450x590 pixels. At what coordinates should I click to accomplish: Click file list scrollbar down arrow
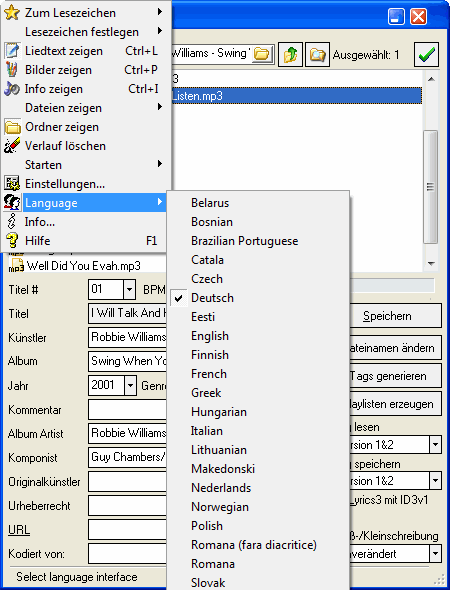431,263
